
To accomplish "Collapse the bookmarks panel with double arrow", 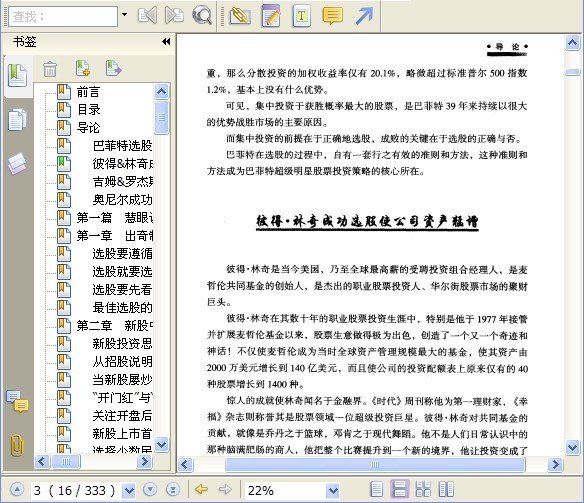I will pos(166,42).
